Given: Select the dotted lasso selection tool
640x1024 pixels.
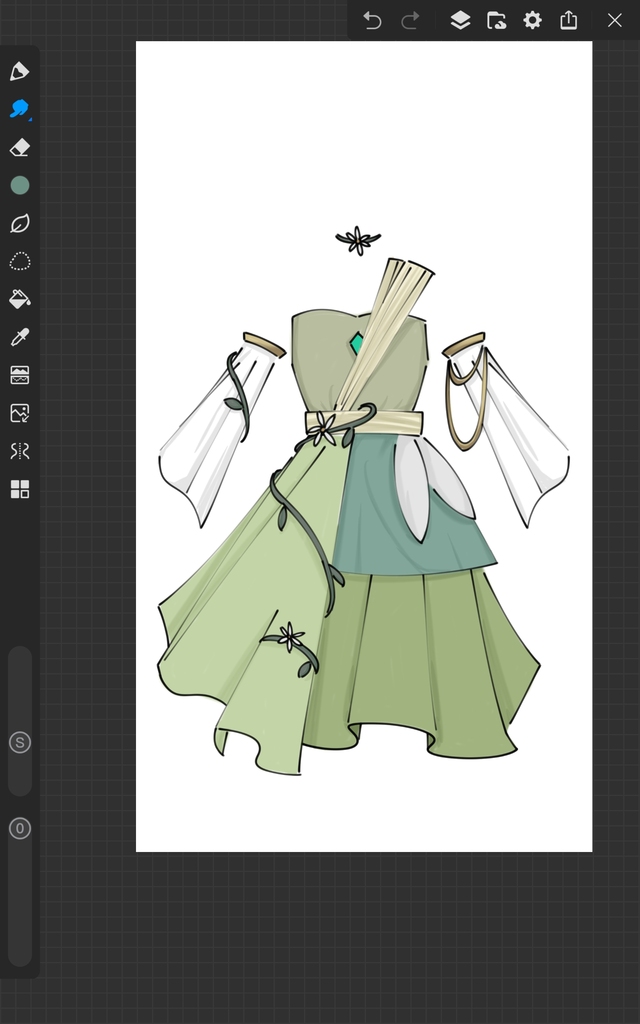Looking at the screenshot, I should pos(20,261).
